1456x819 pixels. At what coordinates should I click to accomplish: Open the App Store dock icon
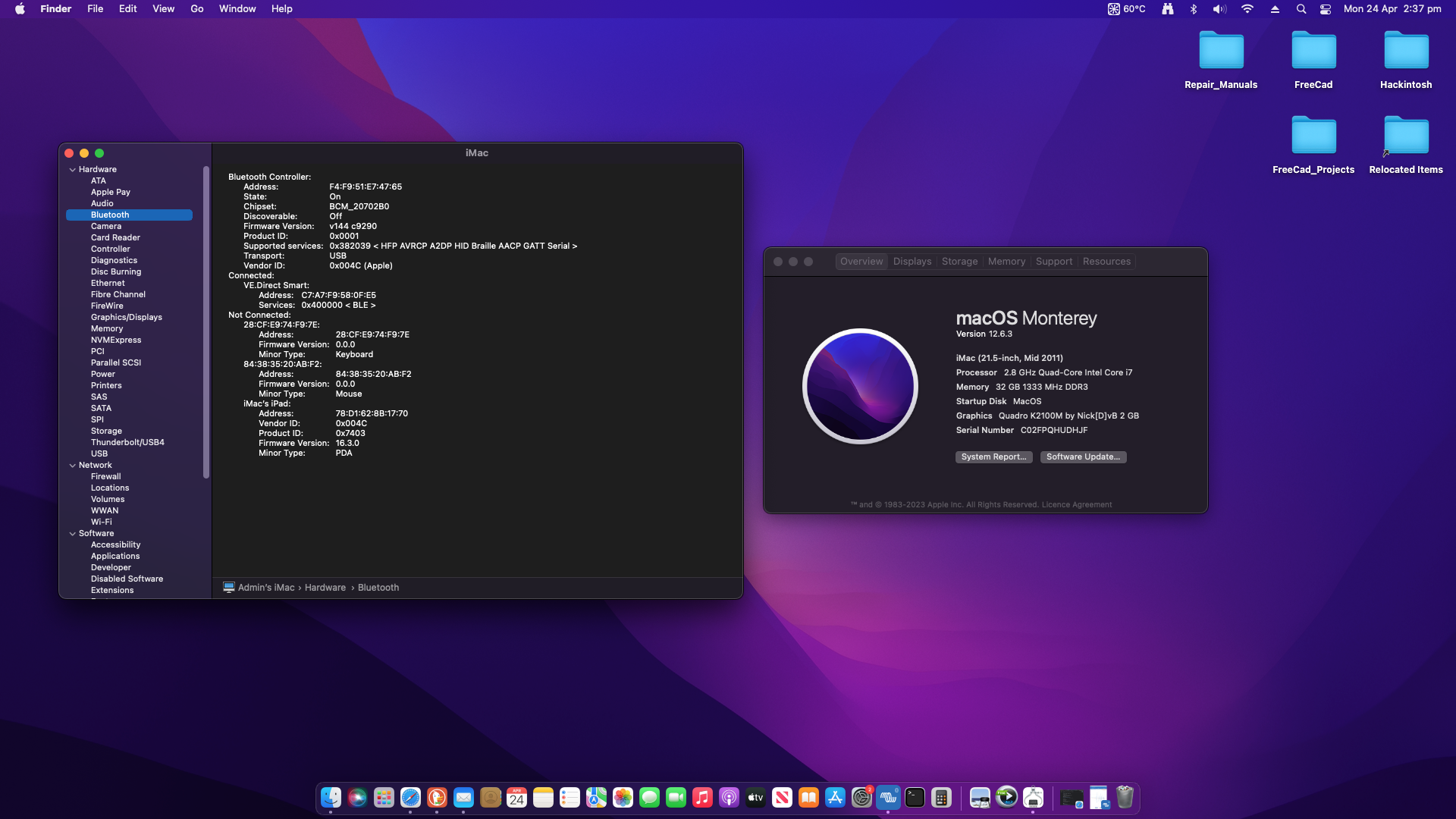(835, 798)
